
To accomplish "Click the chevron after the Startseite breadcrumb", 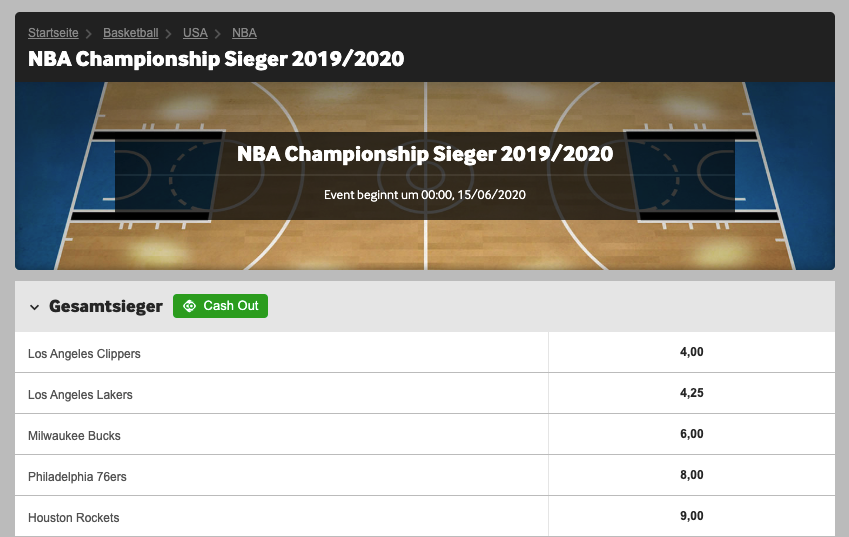I will pyautogui.click(x=89, y=34).
